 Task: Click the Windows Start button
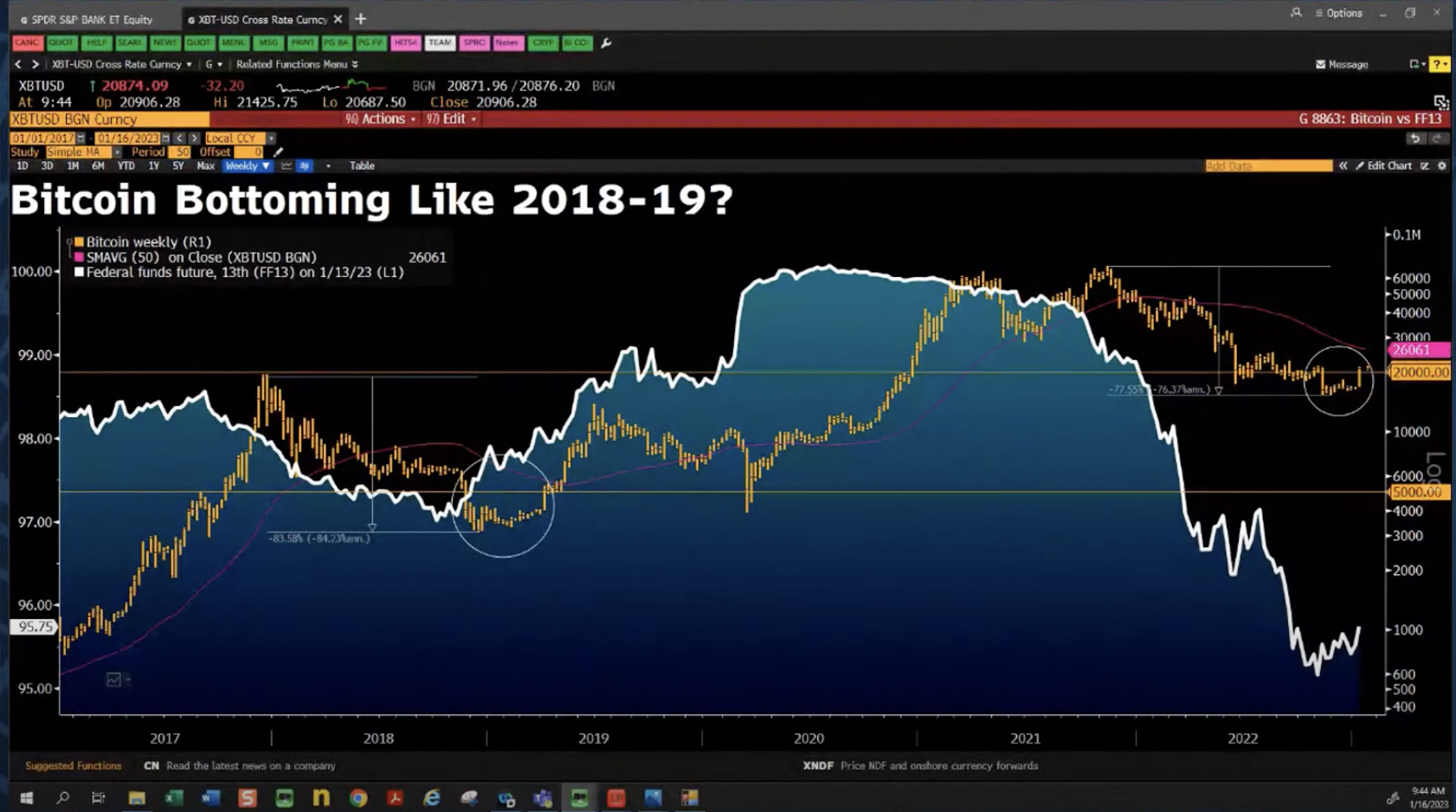(x=26, y=797)
